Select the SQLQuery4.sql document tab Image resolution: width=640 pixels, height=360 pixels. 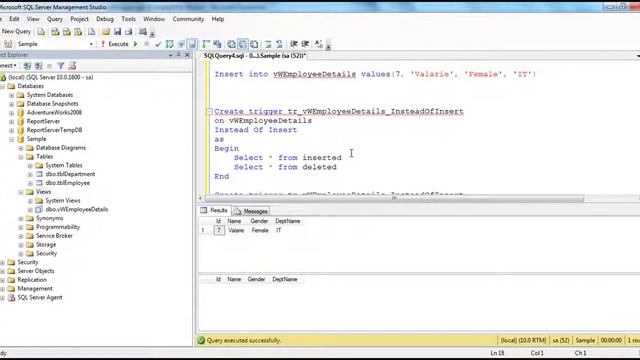click(x=255, y=56)
